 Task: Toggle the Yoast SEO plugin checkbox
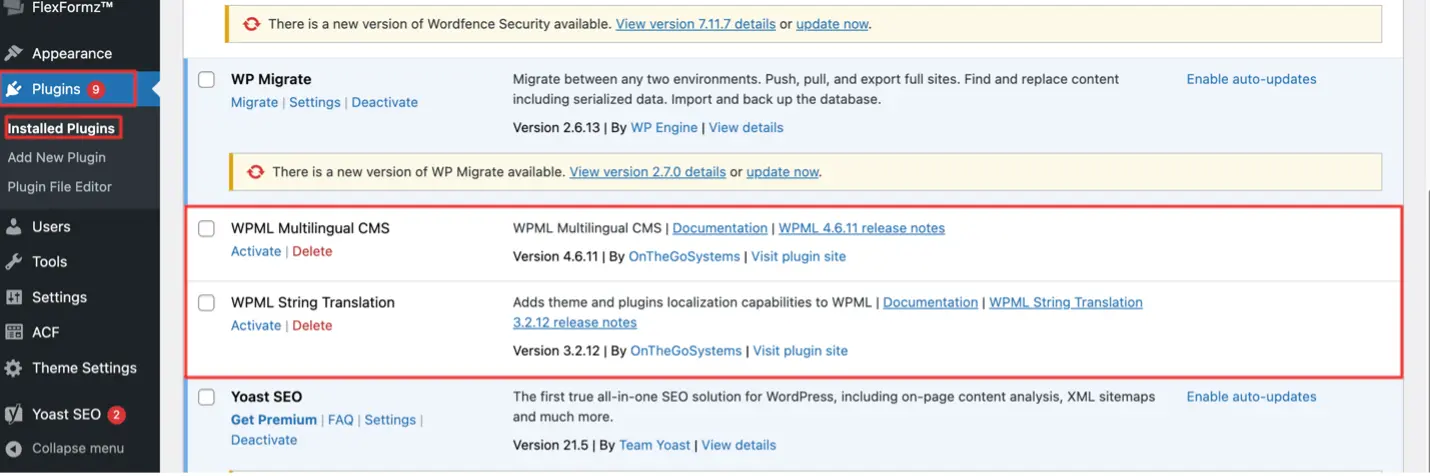(x=206, y=397)
